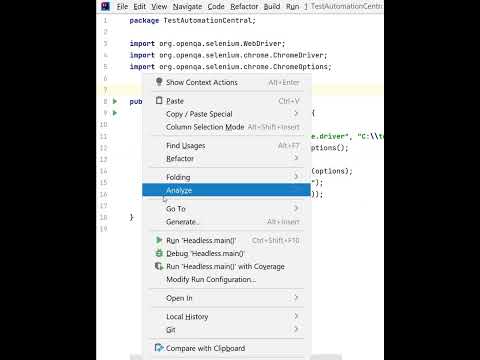
Task: Select Column Selection Mode entry
Action: tap(227, 127)
